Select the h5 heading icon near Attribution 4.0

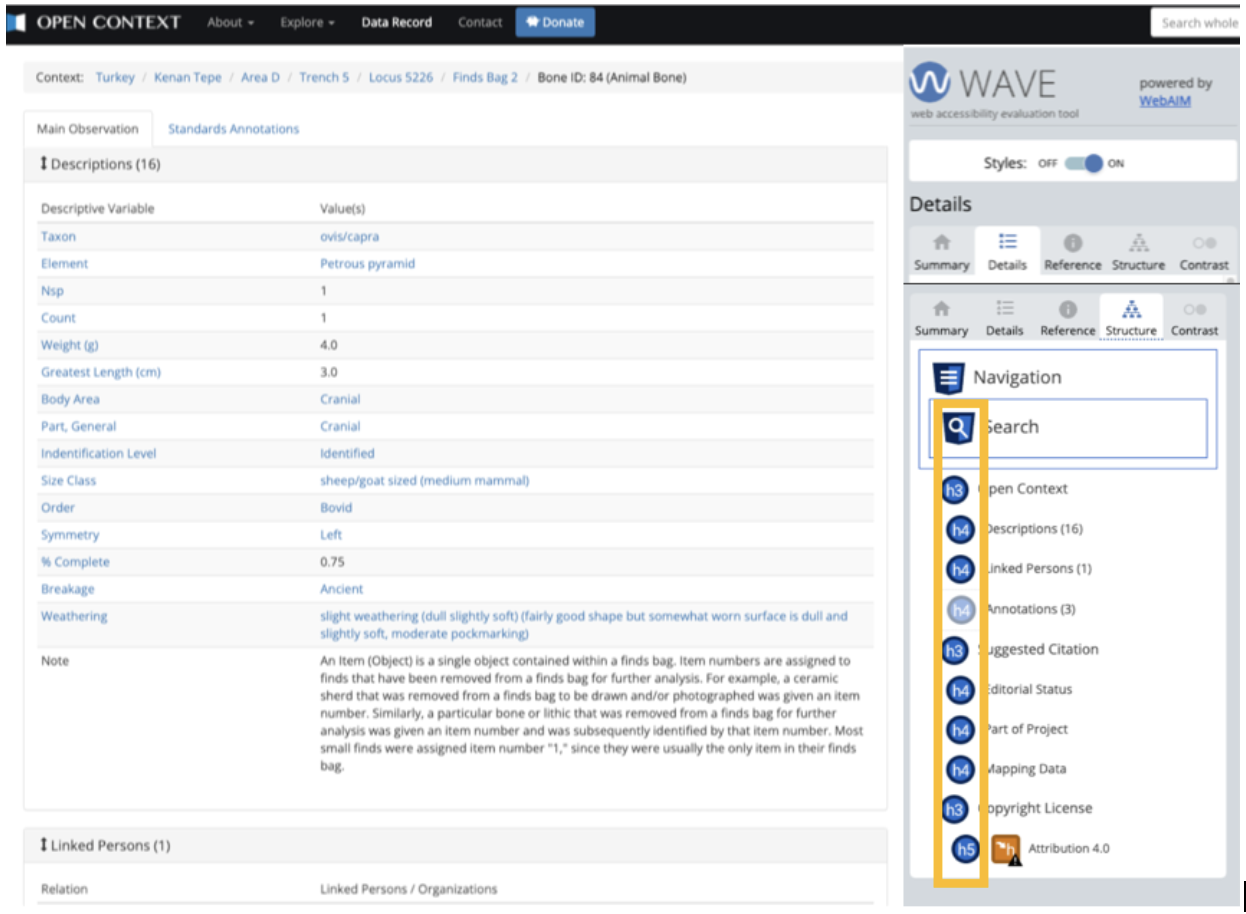(963, 848)
